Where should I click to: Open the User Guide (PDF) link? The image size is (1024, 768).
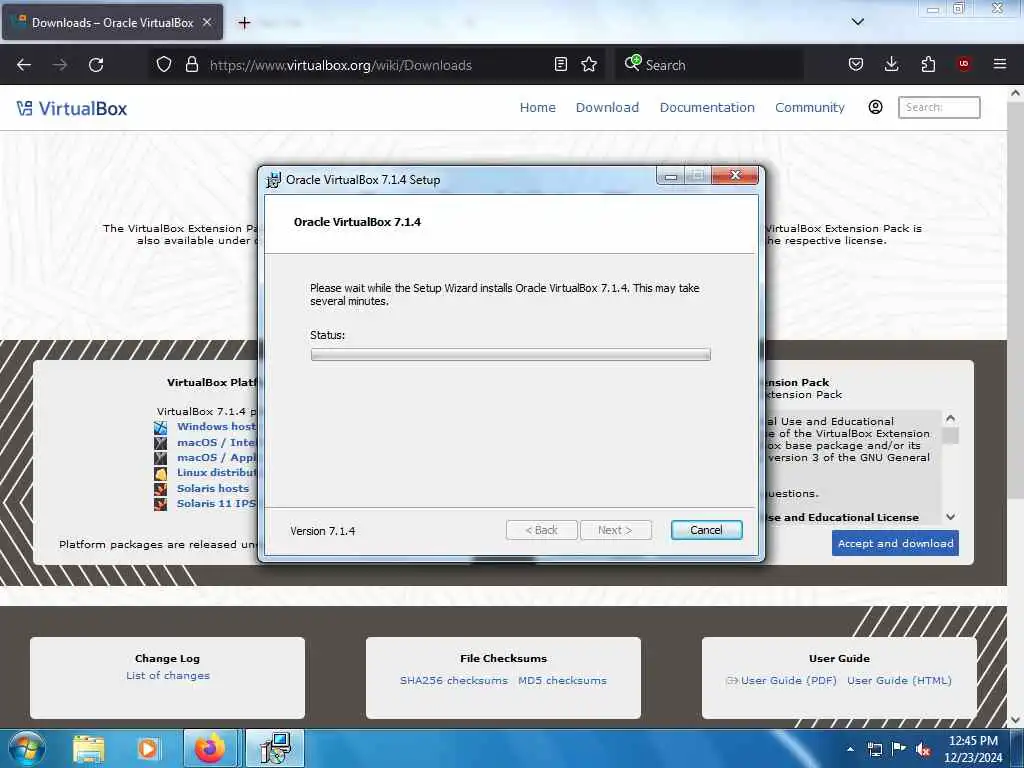[x=788, y=680]
